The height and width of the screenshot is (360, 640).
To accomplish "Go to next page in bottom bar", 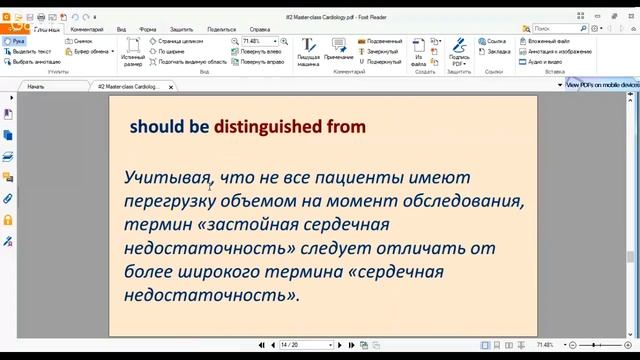I will pos(340,345).
